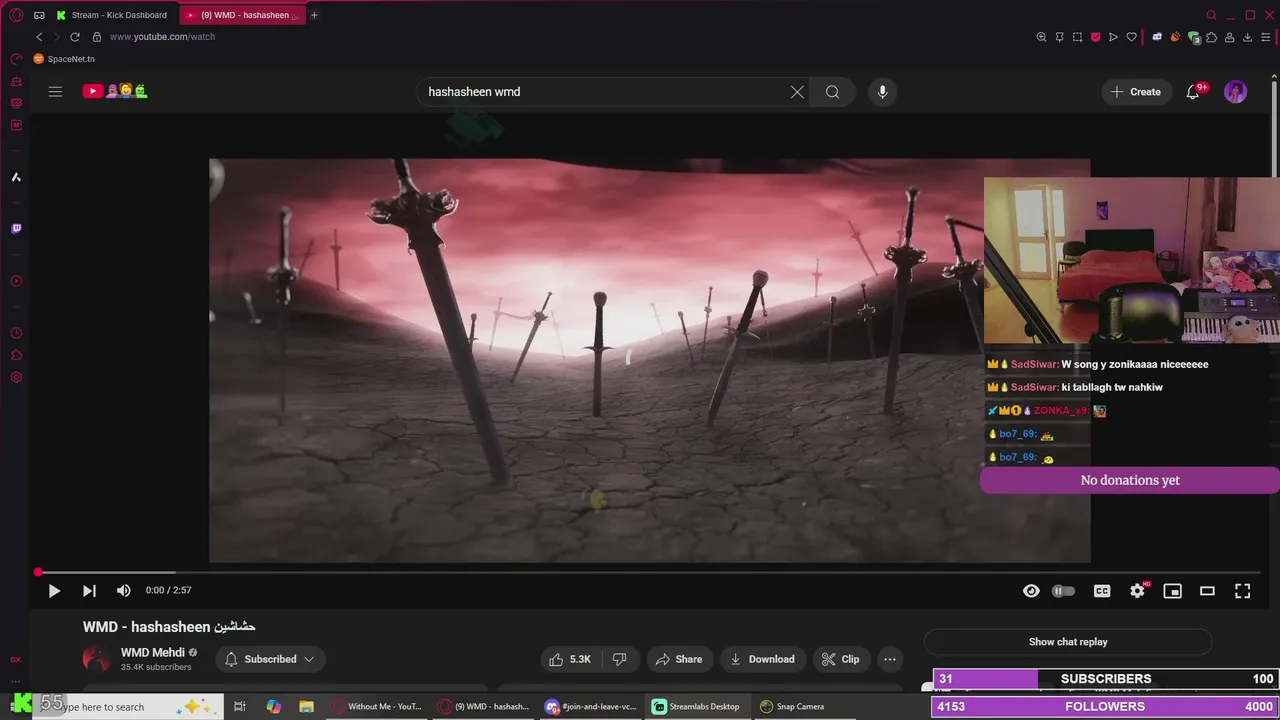1280x720 pixels.
Task: Open the sidebar media Player icon
Action: 16,281
